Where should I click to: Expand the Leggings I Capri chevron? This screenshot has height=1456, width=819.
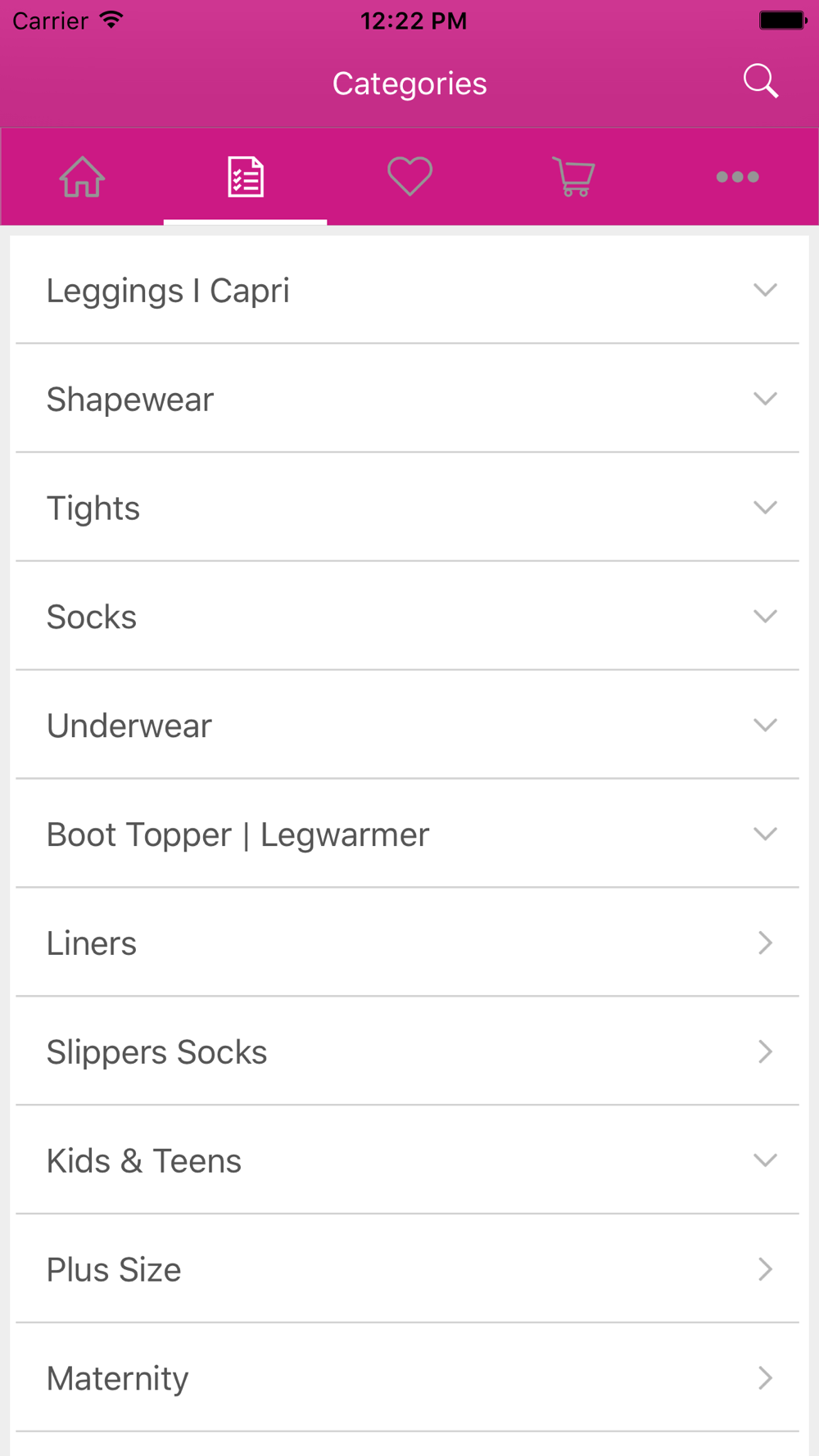tap(765, 290)
